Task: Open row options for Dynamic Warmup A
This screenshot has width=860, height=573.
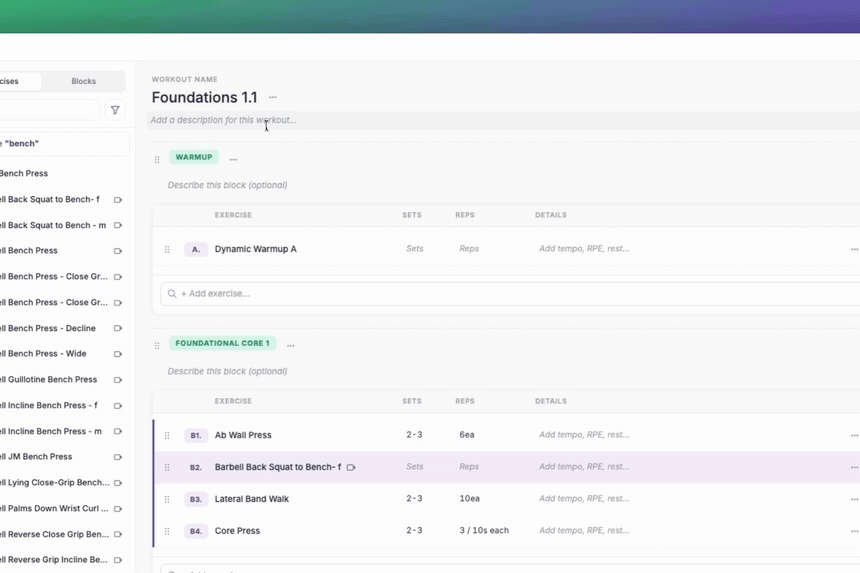Action: pyautogui.click(x=854, y=249)
